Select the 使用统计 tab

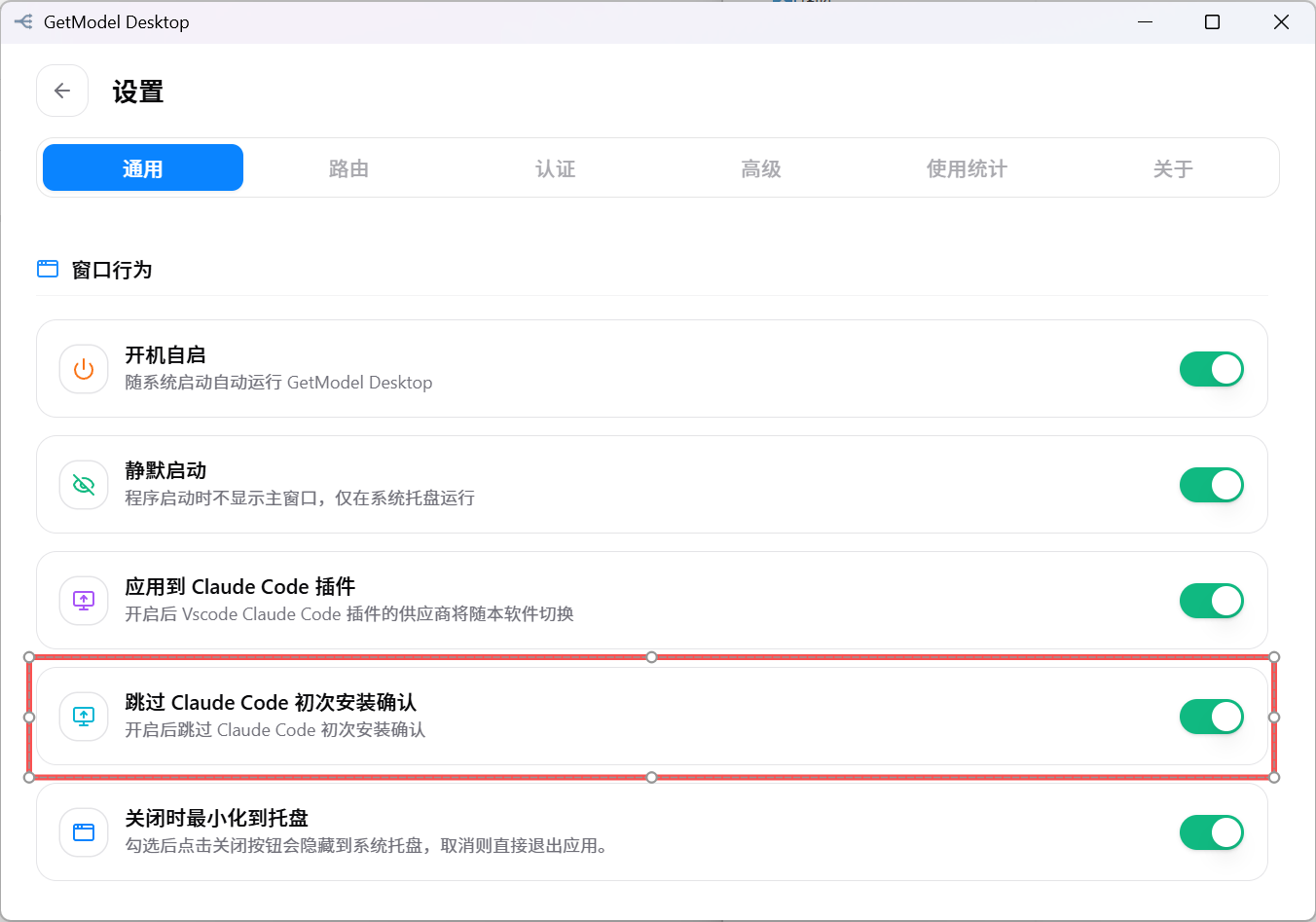click(967, 168)
